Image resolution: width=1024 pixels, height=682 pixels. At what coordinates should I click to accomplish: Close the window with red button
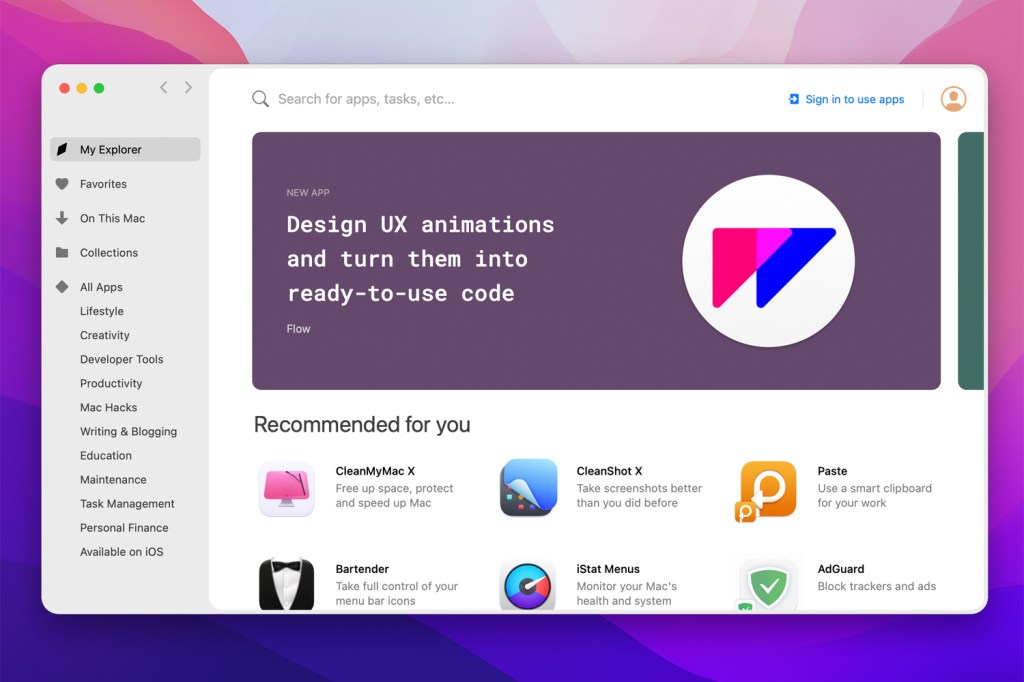(x=65, y=88)
